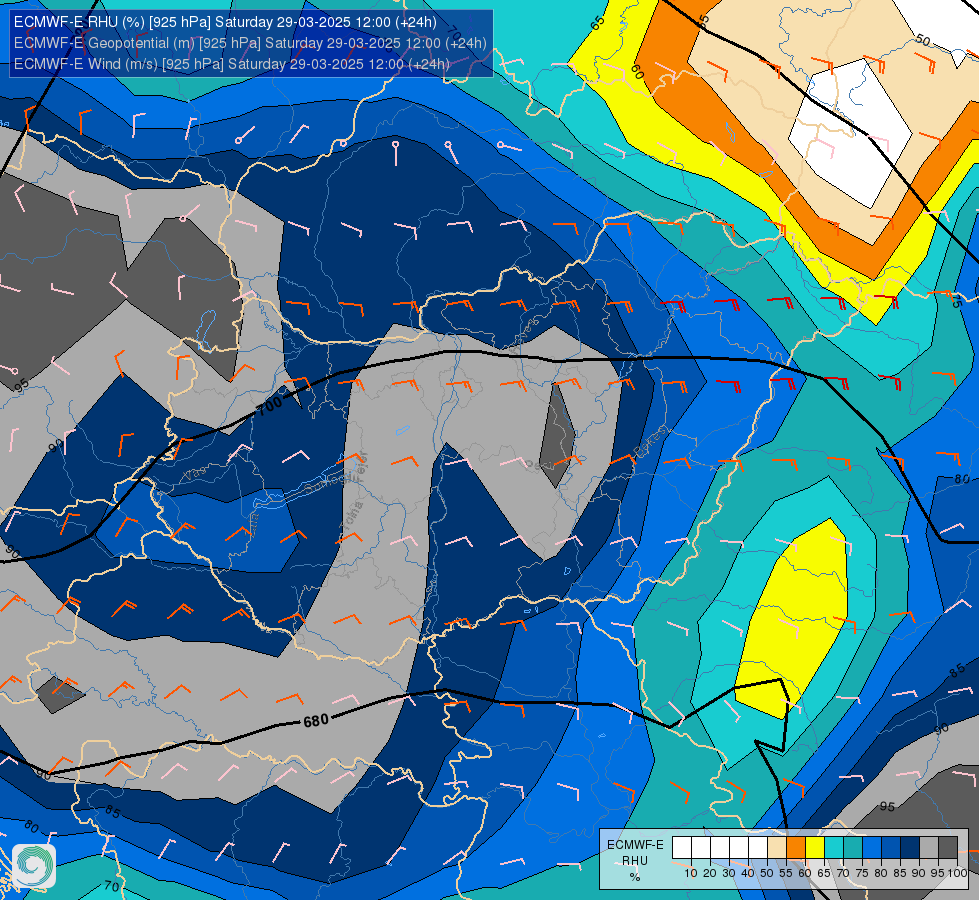The height and width of the screenshot is (900, 979).
Task: Click the 10 value under legend scale
Action: point(691,873)
